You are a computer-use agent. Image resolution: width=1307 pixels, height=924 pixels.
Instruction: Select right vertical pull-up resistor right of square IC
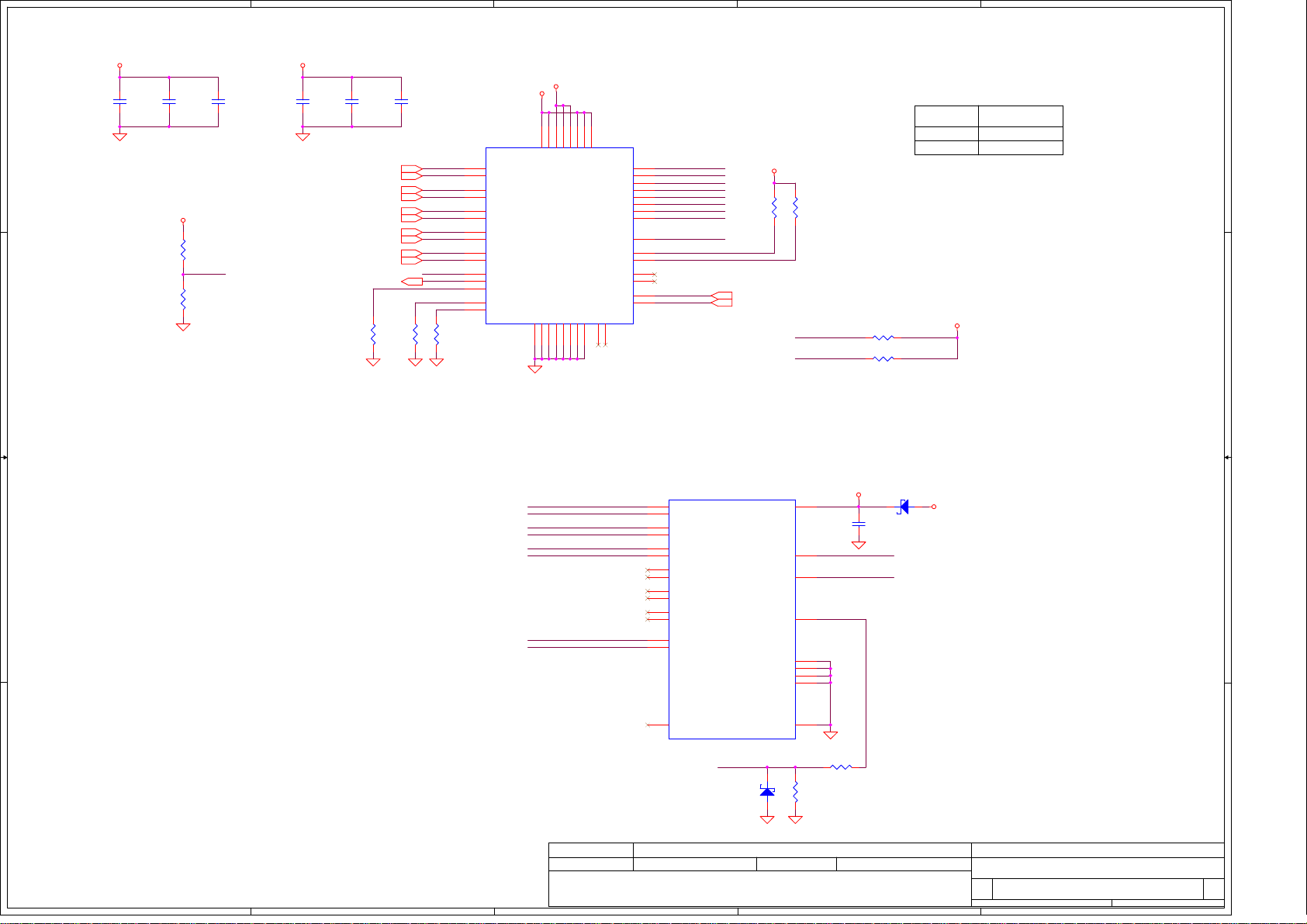(795, 207)
